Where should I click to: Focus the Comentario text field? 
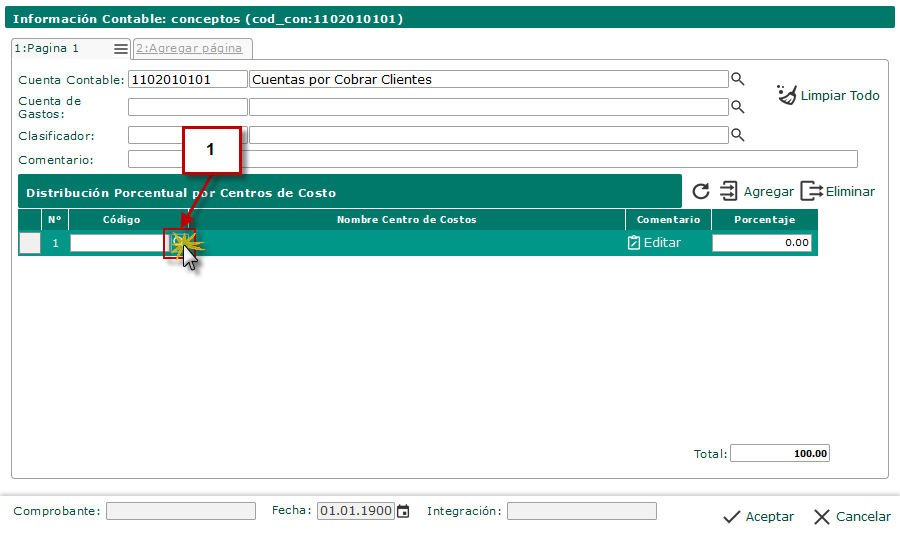tap(492, 159)
